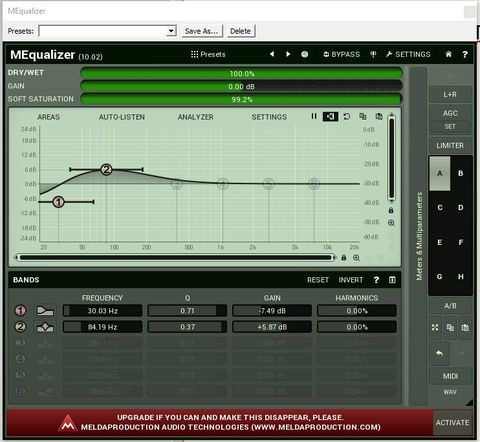The height and width of the screenshot is (442, 480).
Task: Select preset slot C
Action: (440, 208)
